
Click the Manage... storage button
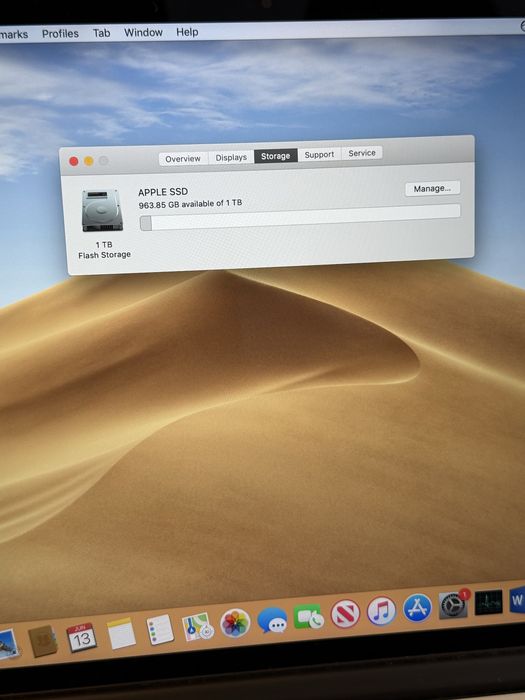click(x=432, y=188)
